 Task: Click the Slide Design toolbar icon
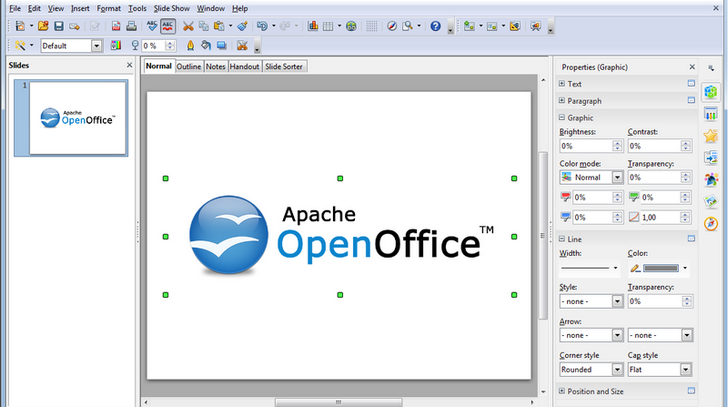coord(514,26)
